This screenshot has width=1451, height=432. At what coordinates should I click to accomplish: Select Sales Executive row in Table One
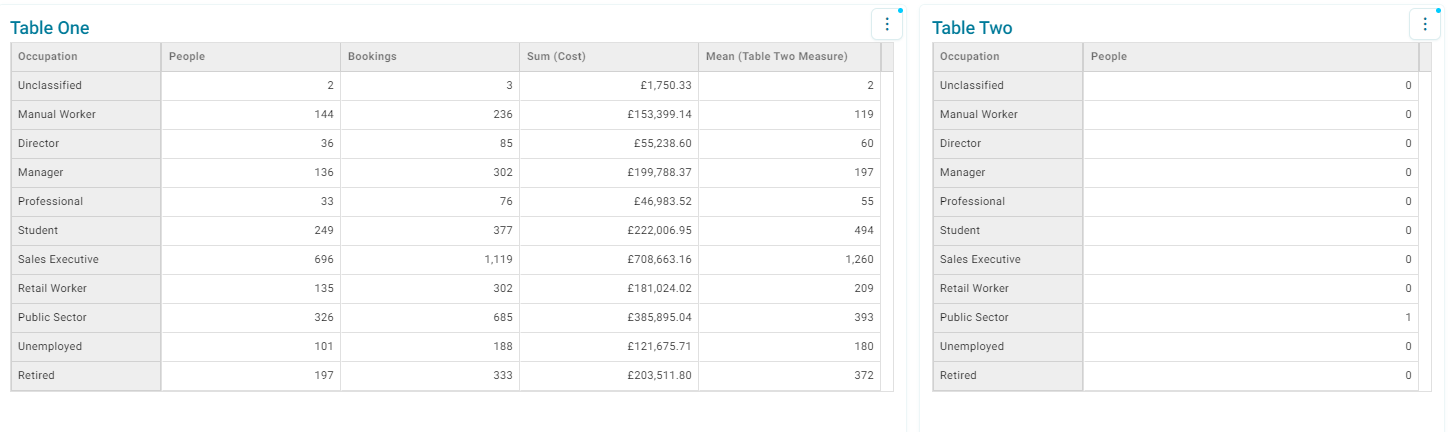446,260
